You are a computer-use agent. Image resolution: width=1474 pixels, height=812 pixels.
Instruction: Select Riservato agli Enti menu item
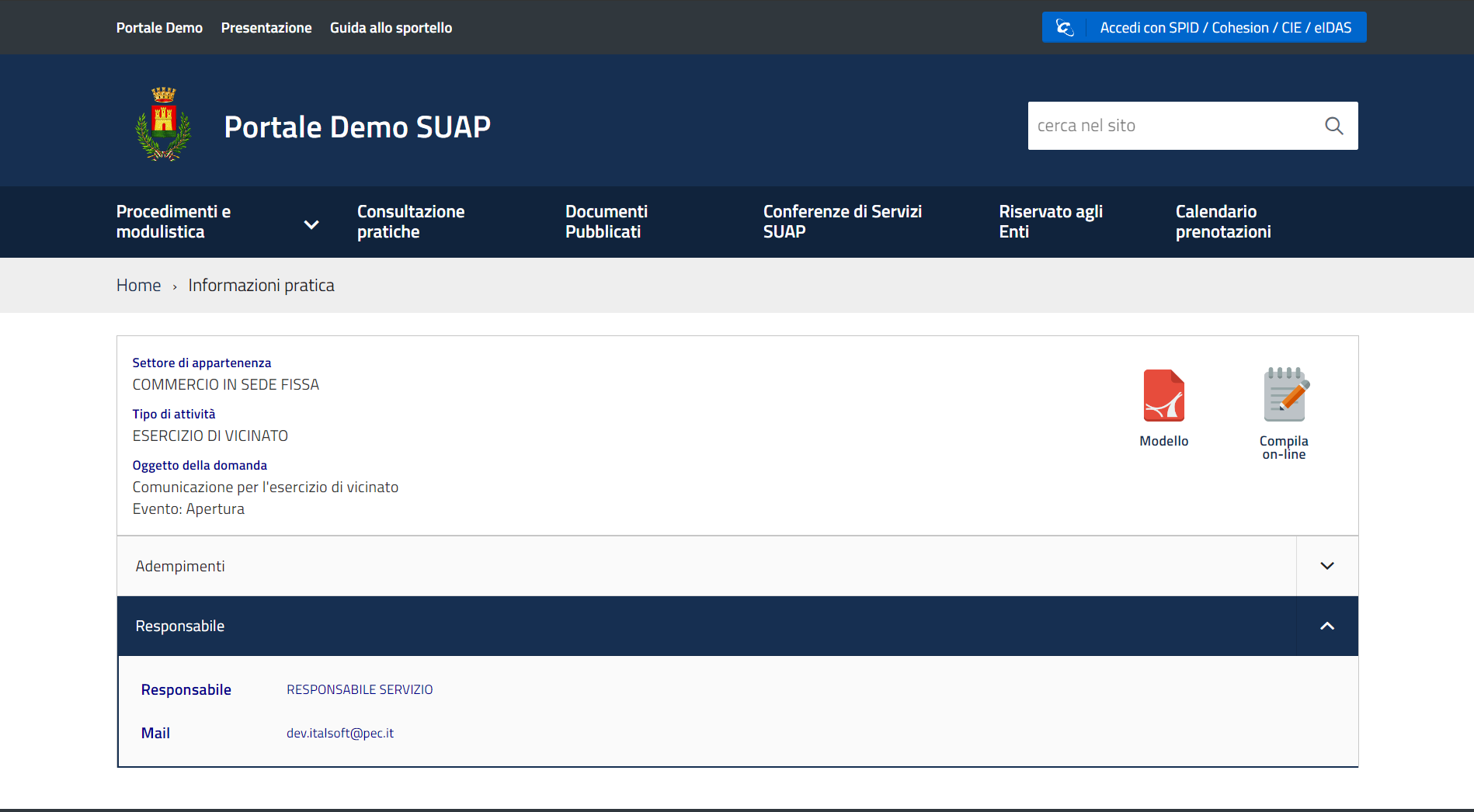(x=1050, y=222)
